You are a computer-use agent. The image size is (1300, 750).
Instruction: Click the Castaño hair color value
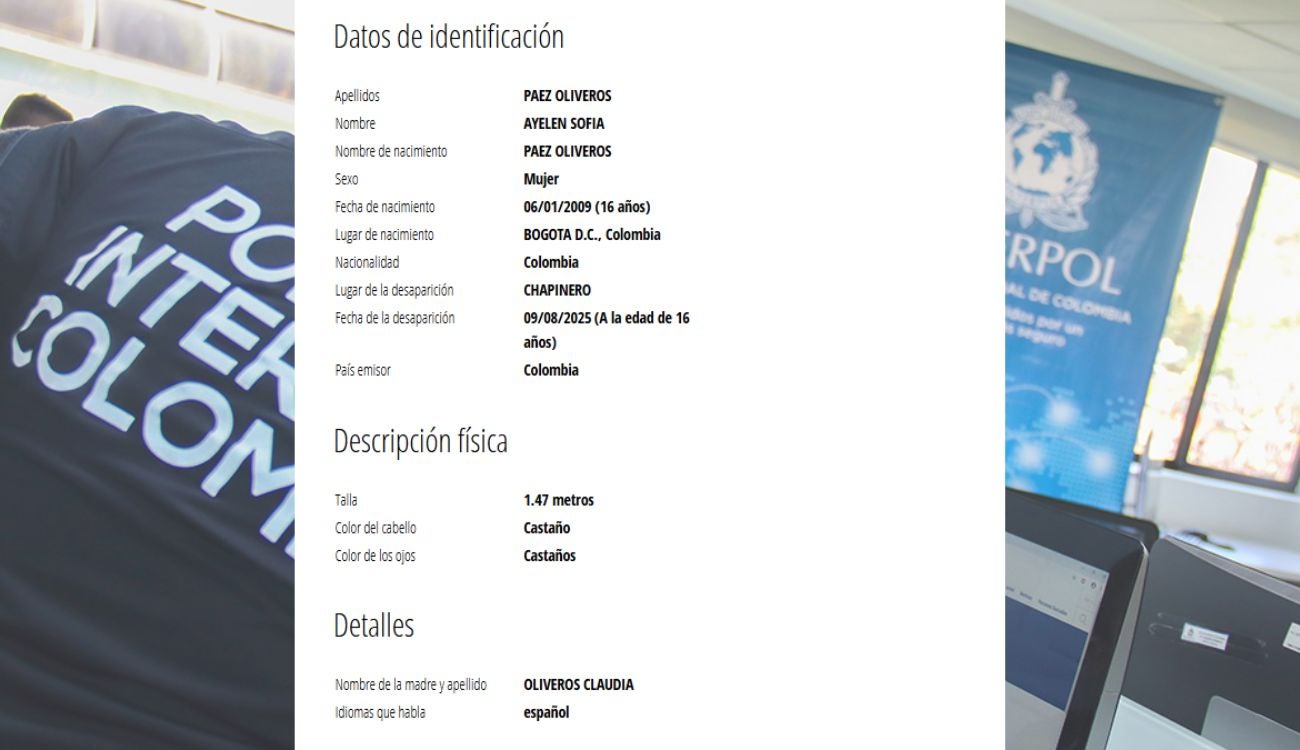(547, 527)
